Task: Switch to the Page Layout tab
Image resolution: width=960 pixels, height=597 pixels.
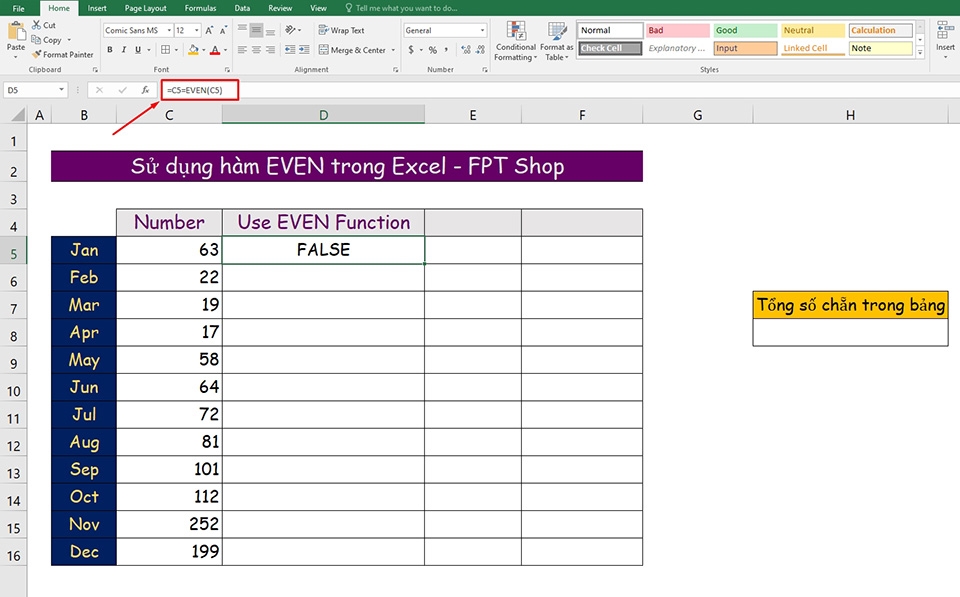Action: [x=146, y=8]
